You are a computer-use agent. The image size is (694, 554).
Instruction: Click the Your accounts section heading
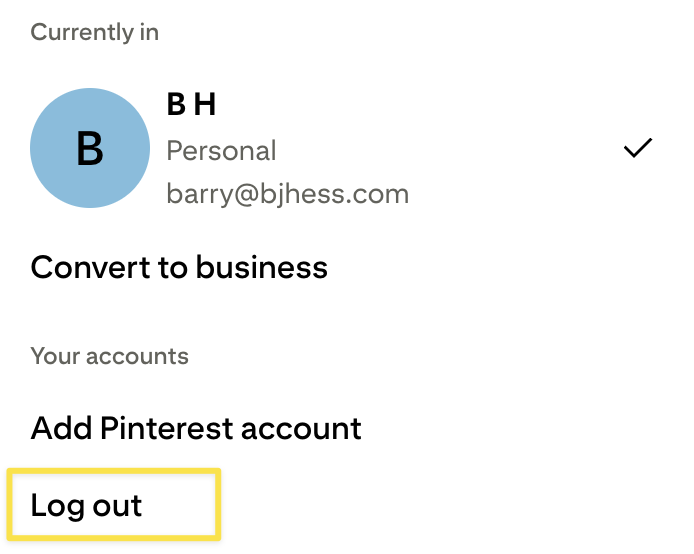(x=110, y=356)
